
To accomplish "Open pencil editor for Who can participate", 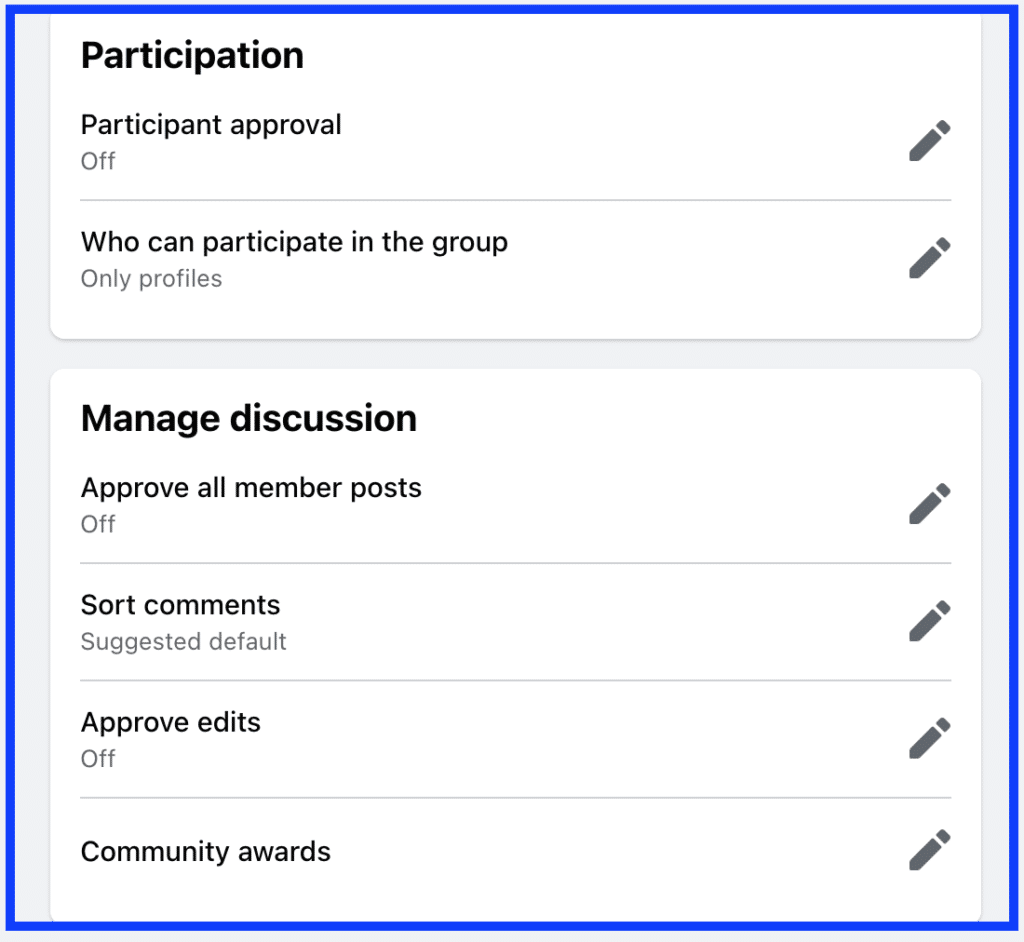I will [930, 258].
